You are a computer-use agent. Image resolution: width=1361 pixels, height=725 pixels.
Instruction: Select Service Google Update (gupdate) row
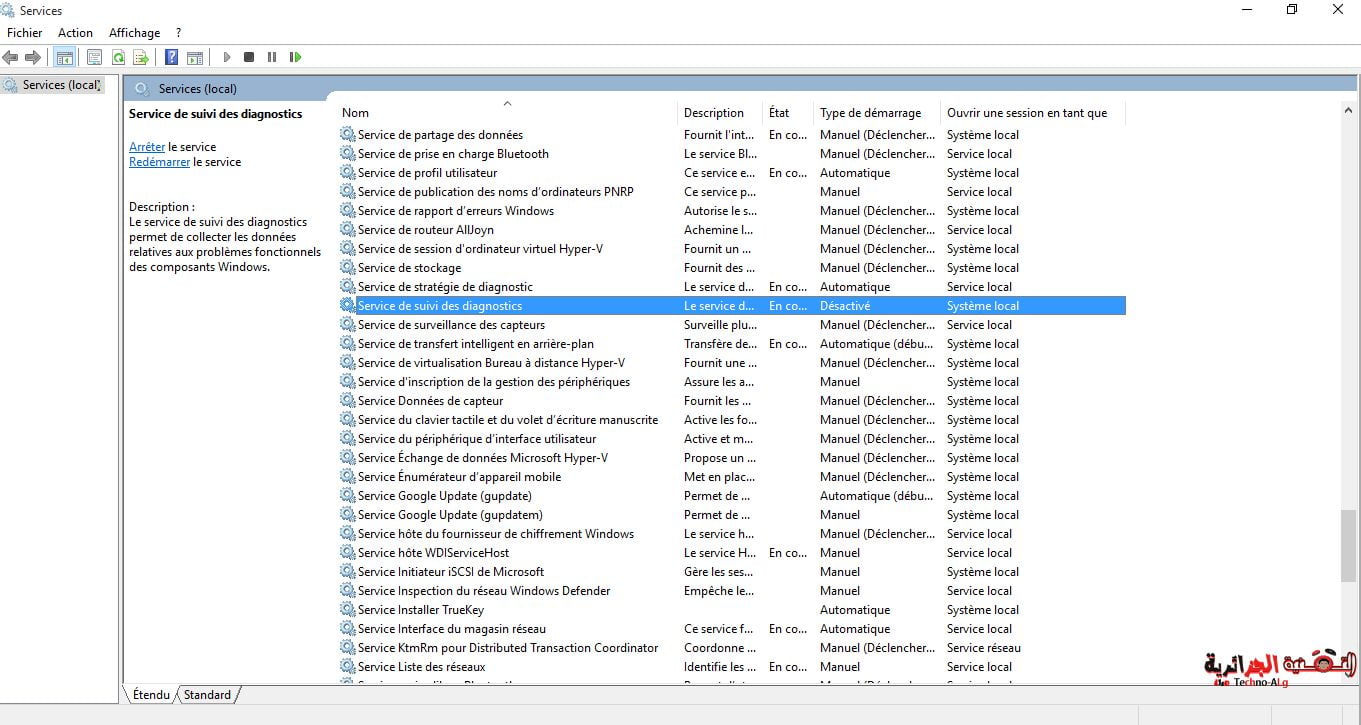[444, 496]
